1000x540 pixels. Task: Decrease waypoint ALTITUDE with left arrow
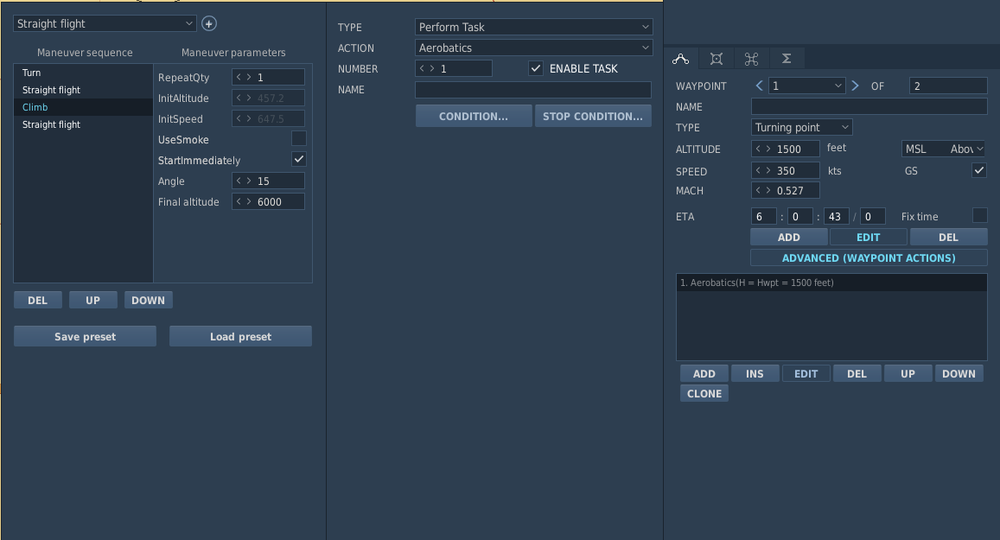[x=758, y=149]
